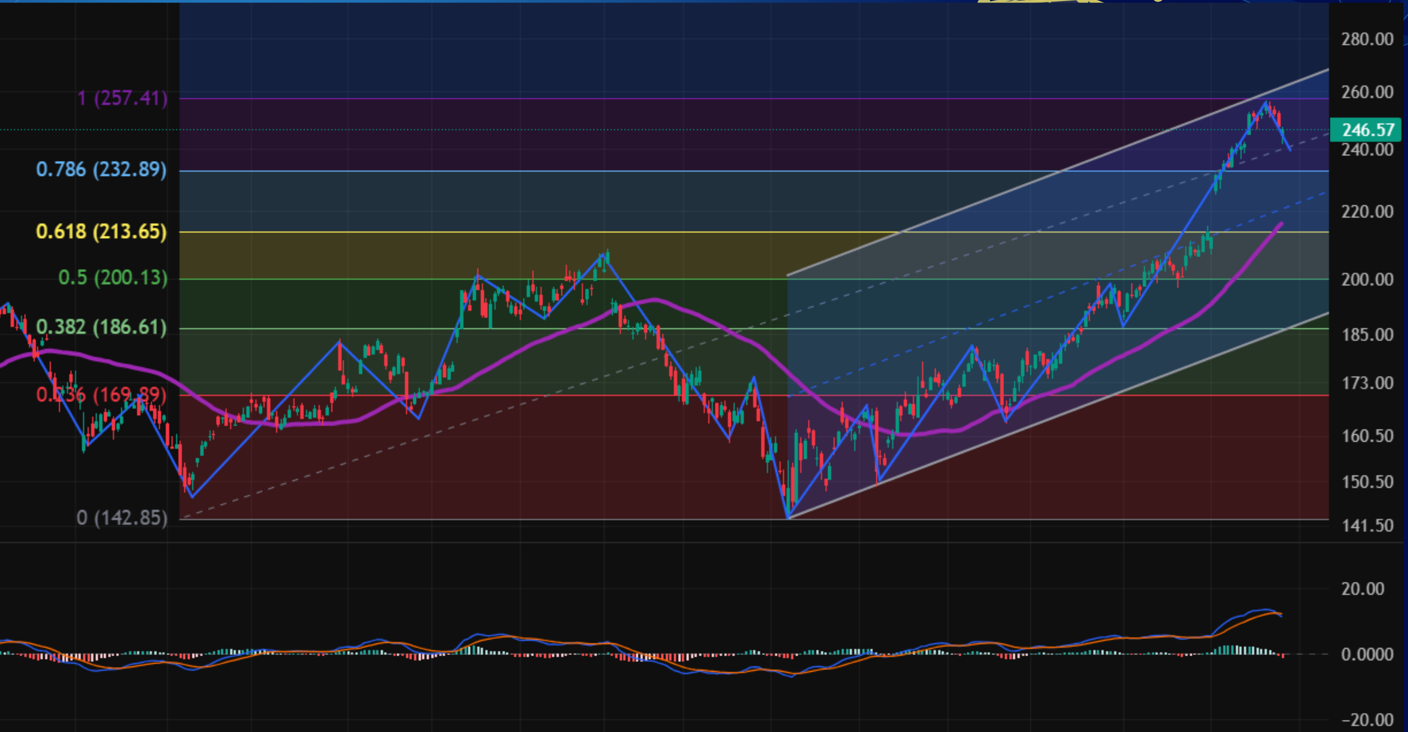This screenshot has width=1408, height=732.
Task: Click the 141.50 price axis label
Action: point(1368,524)
